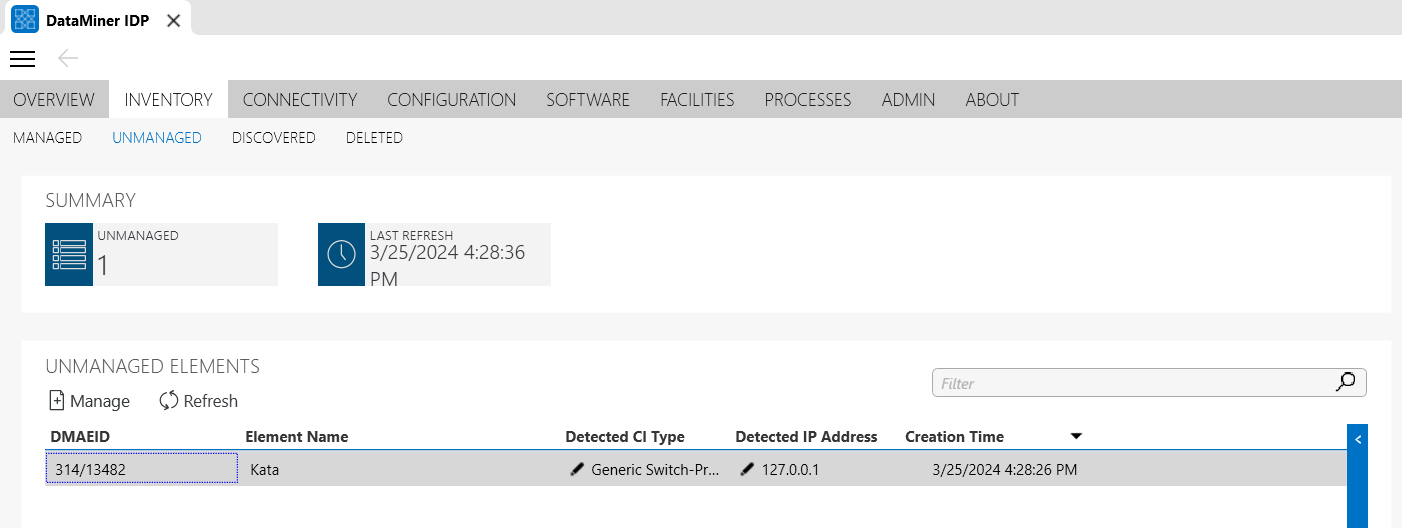Viewport: 1402px width, 528px height.
Task: Expand the blue side panel chevron
Action: pos(1358,438)
